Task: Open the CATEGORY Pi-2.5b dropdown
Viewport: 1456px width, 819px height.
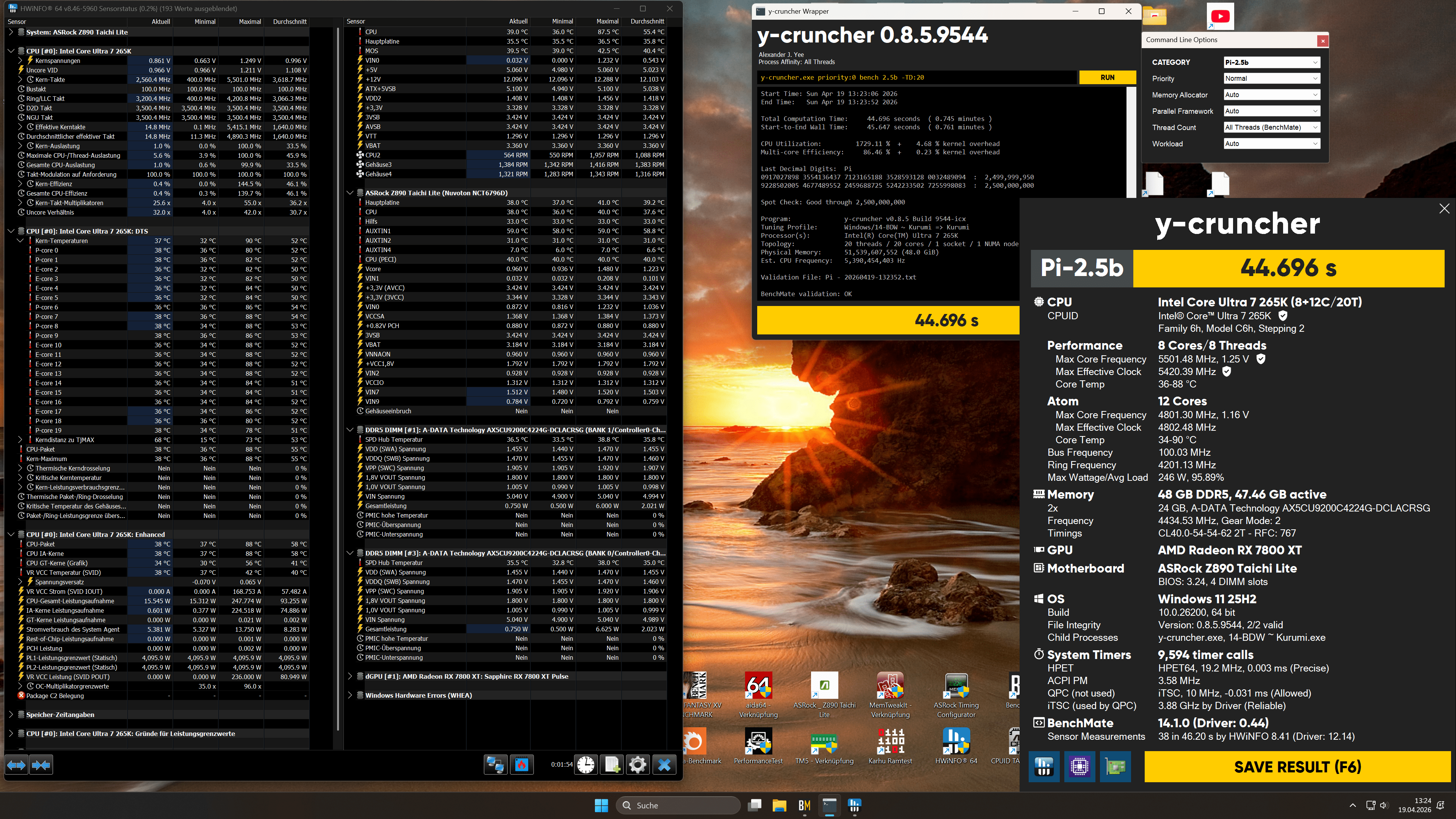Action: [x=1271, y=62]
